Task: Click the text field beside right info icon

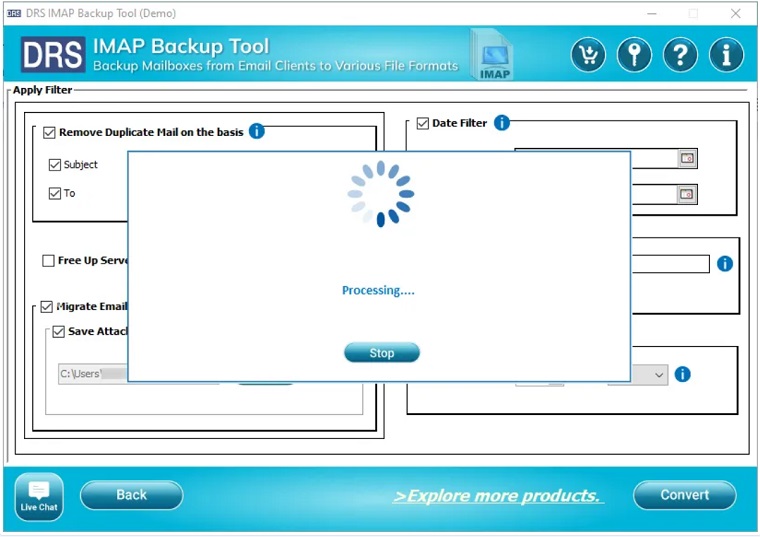Action: (x=671, y=264)
